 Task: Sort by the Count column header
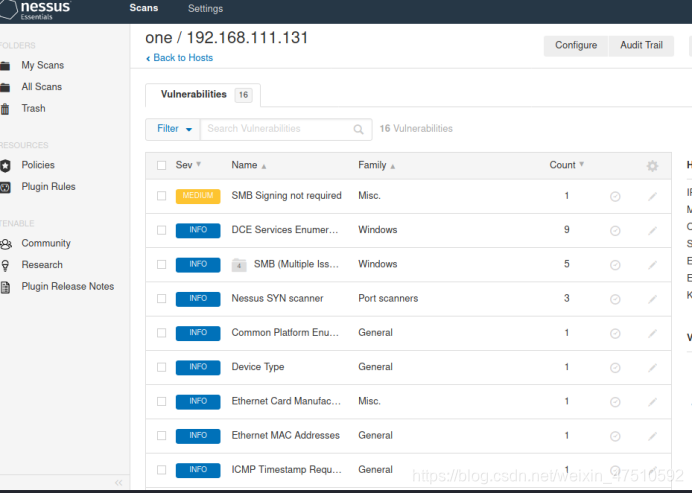(567, 165)
